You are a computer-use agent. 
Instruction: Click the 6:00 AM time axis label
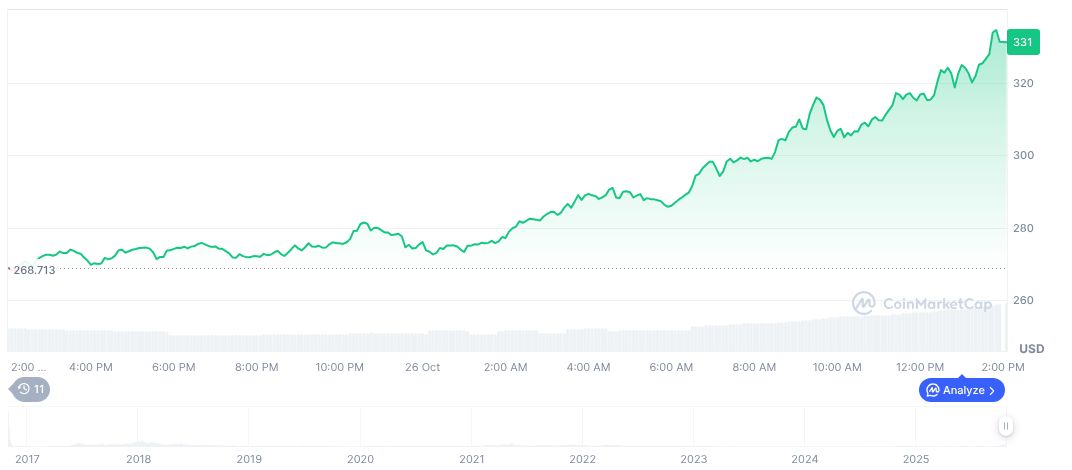pos(672,367)
